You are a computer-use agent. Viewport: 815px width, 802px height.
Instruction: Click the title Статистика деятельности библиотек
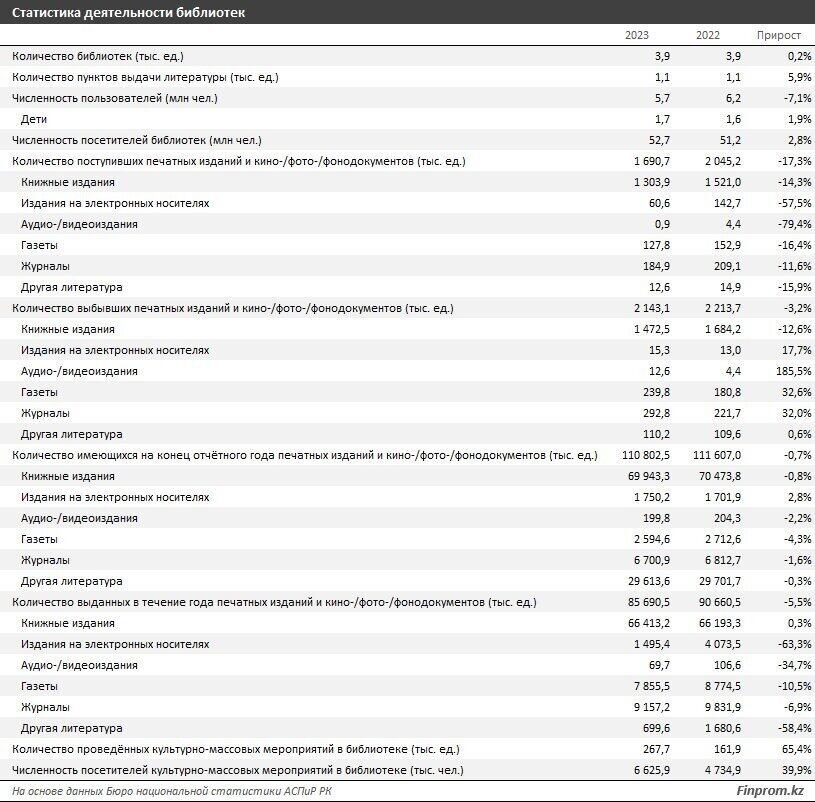click(x=125, y=12)
